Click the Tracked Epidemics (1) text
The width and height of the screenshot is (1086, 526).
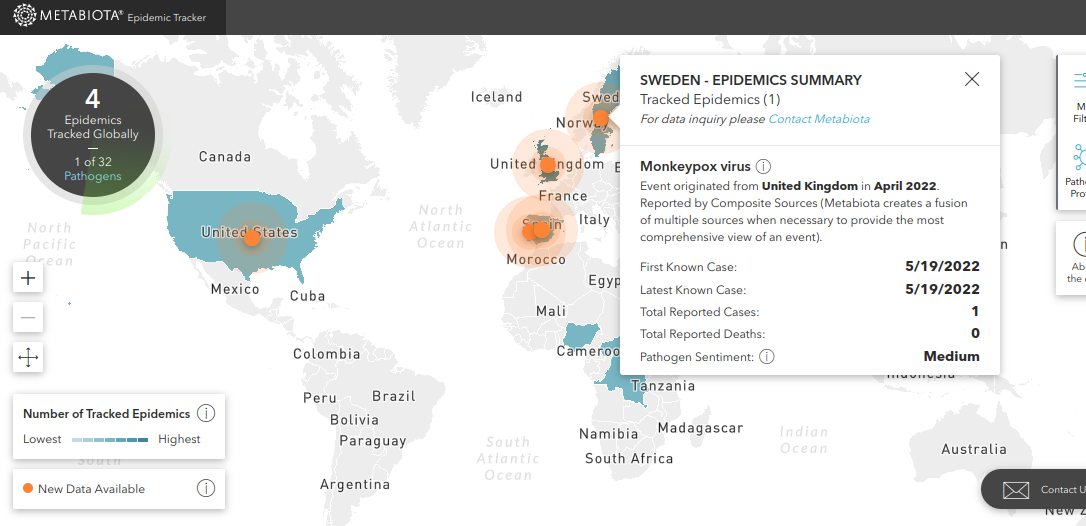(x=710, y=100)
